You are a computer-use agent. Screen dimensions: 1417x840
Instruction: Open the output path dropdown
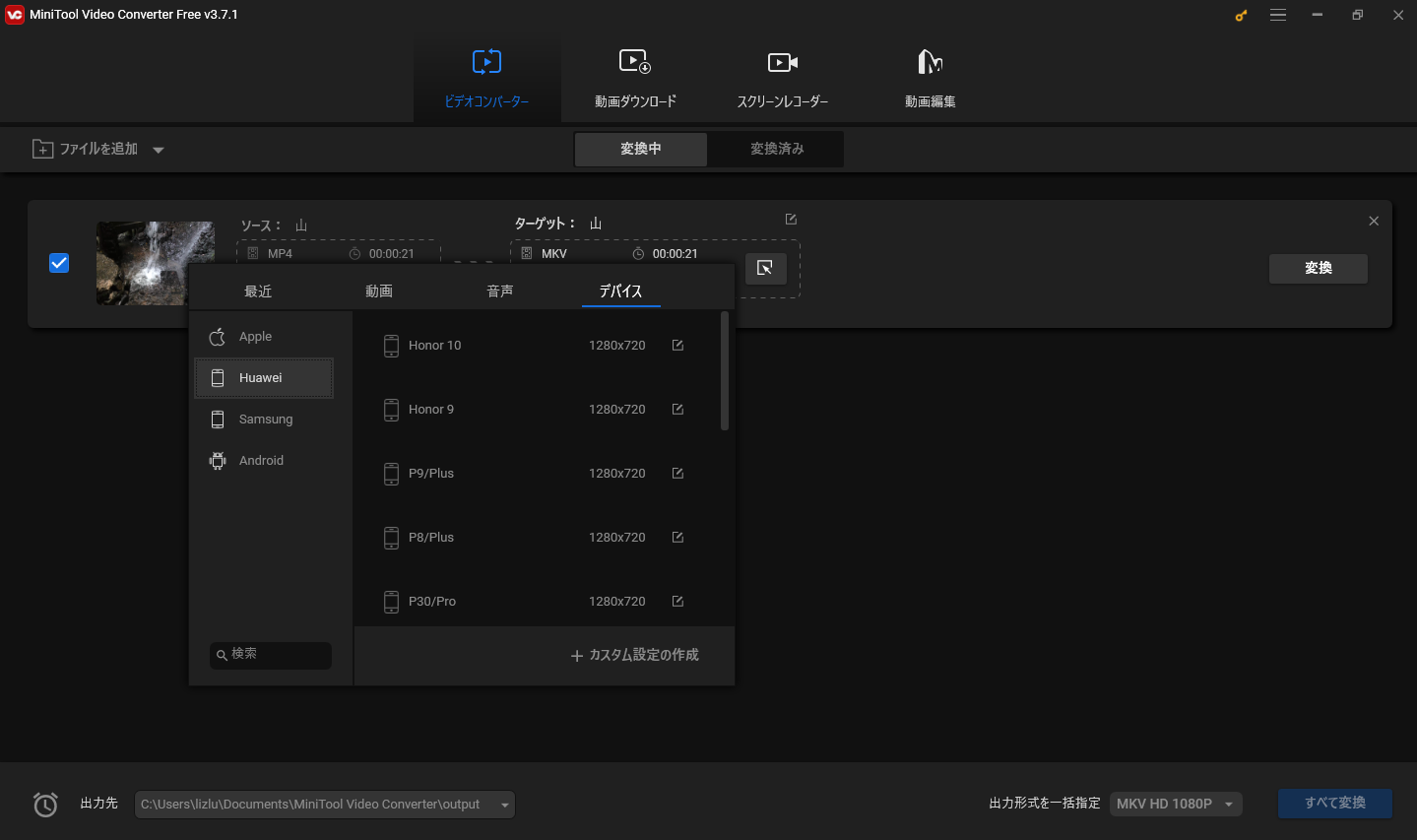pyautogui.click(x=505, y=805)
